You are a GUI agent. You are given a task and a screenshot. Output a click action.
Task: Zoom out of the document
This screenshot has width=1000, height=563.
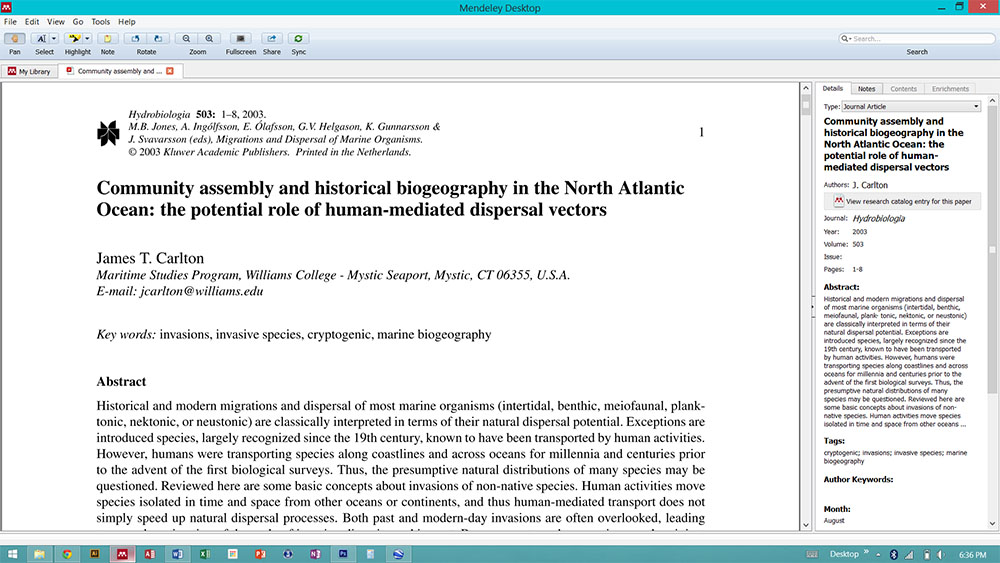[186, 39]
